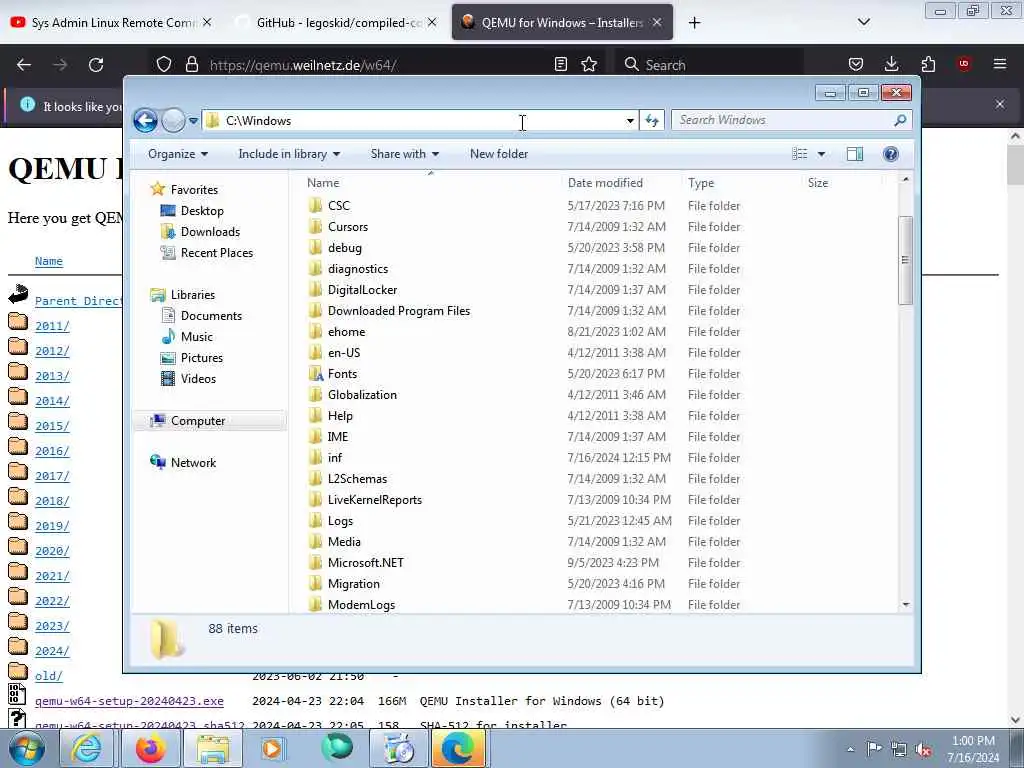
Task: Open the 2011/ directory link
Action: coord(52,326)
